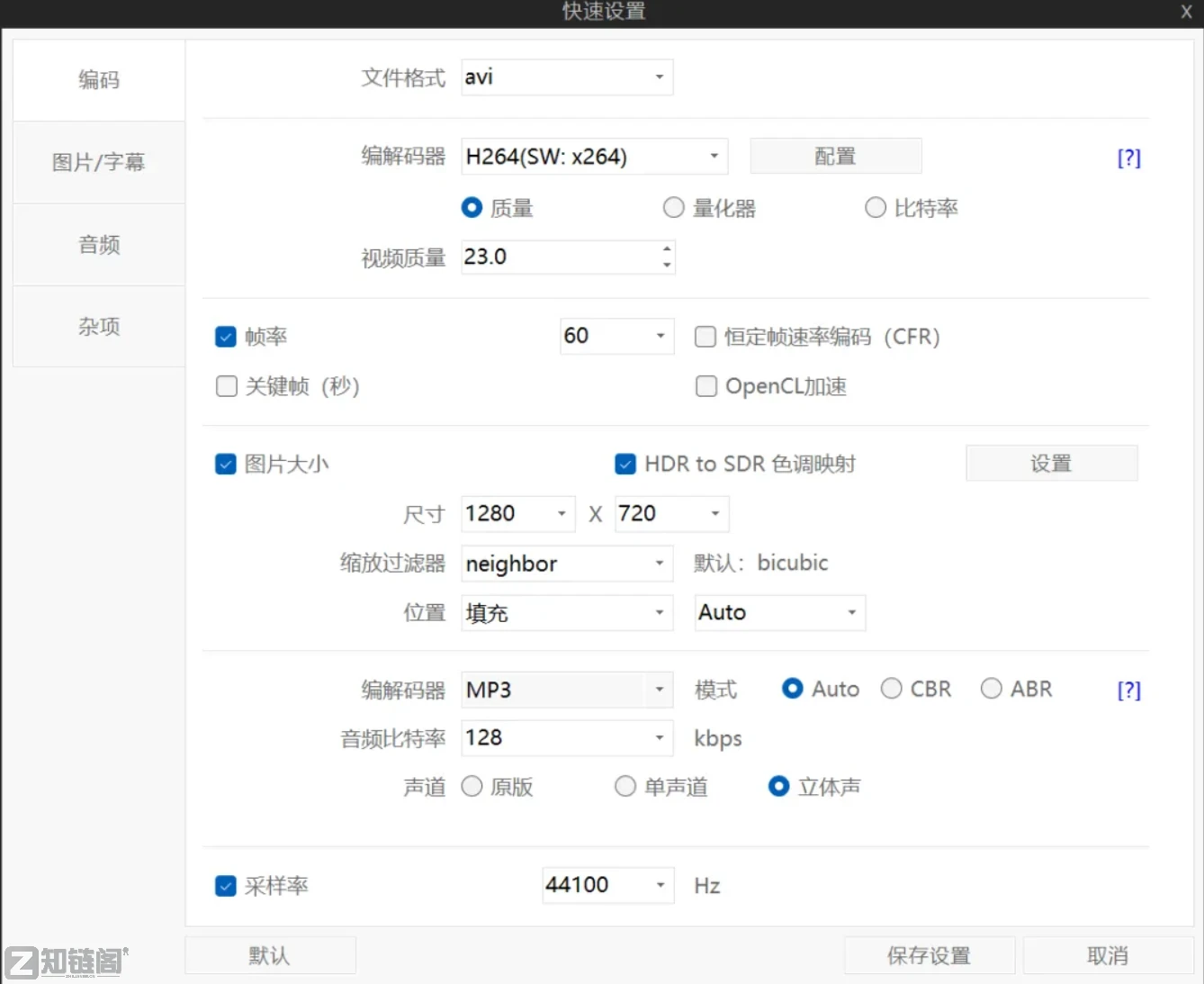Switch to the 音频 tab
The height and width of the screenshot is (984, 1204).
(x=98, y=244)
